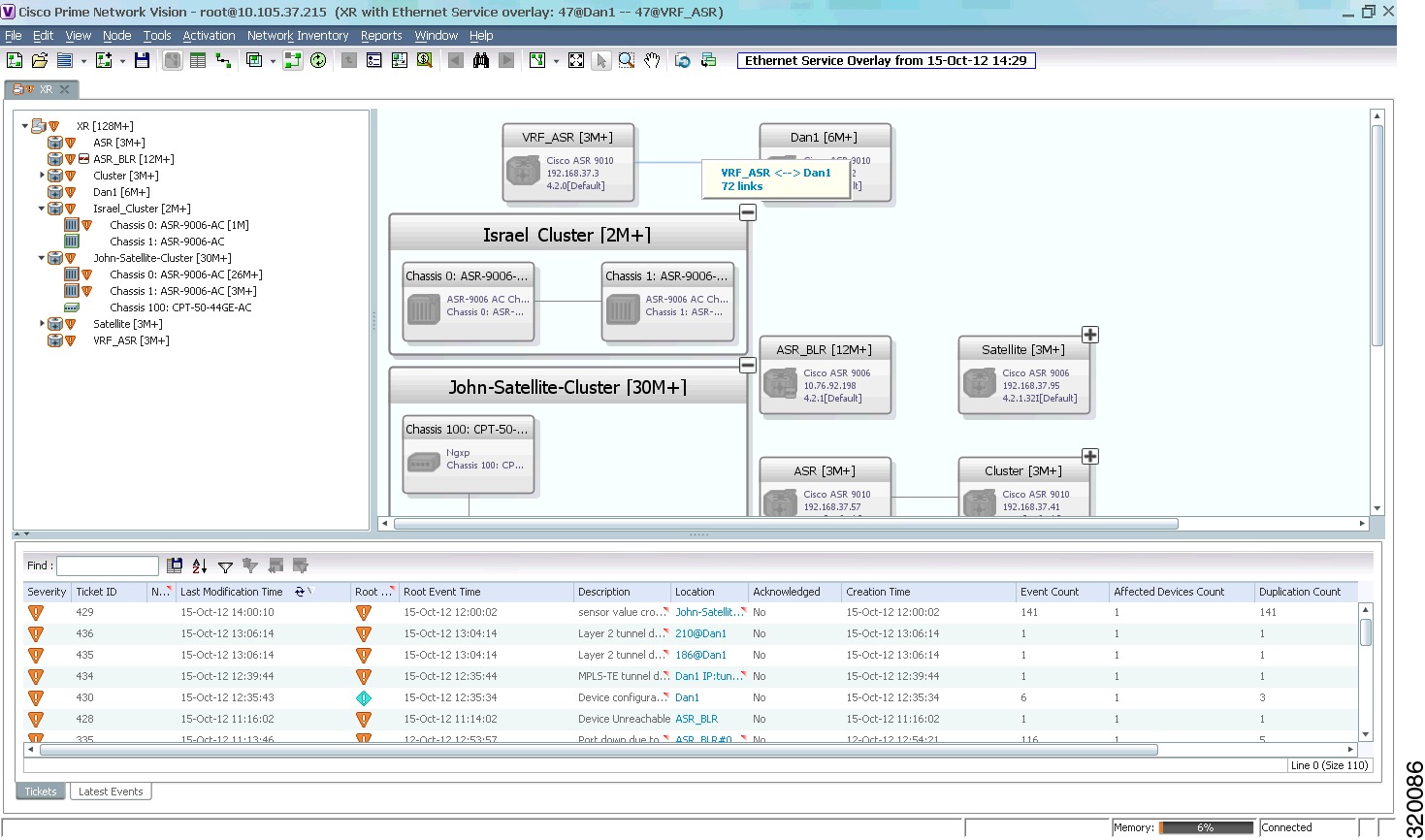Select Chassis 100: CPT-50-44GE-AC tree item
This screenshot has height=840, width=1425.
click(x=180, y=307)
